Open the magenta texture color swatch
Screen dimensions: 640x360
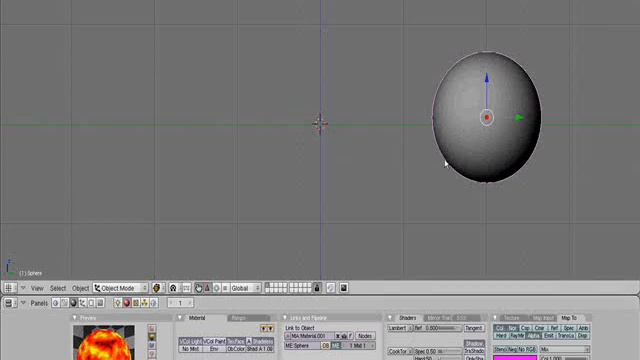pos(515,358)
